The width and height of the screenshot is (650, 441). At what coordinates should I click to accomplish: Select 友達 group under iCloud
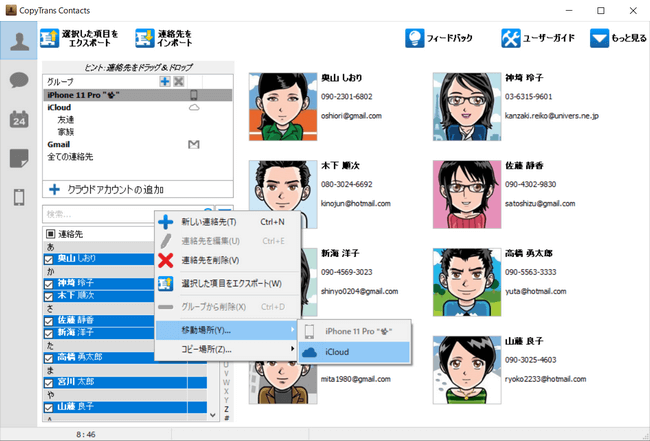[x=65, y=120]
